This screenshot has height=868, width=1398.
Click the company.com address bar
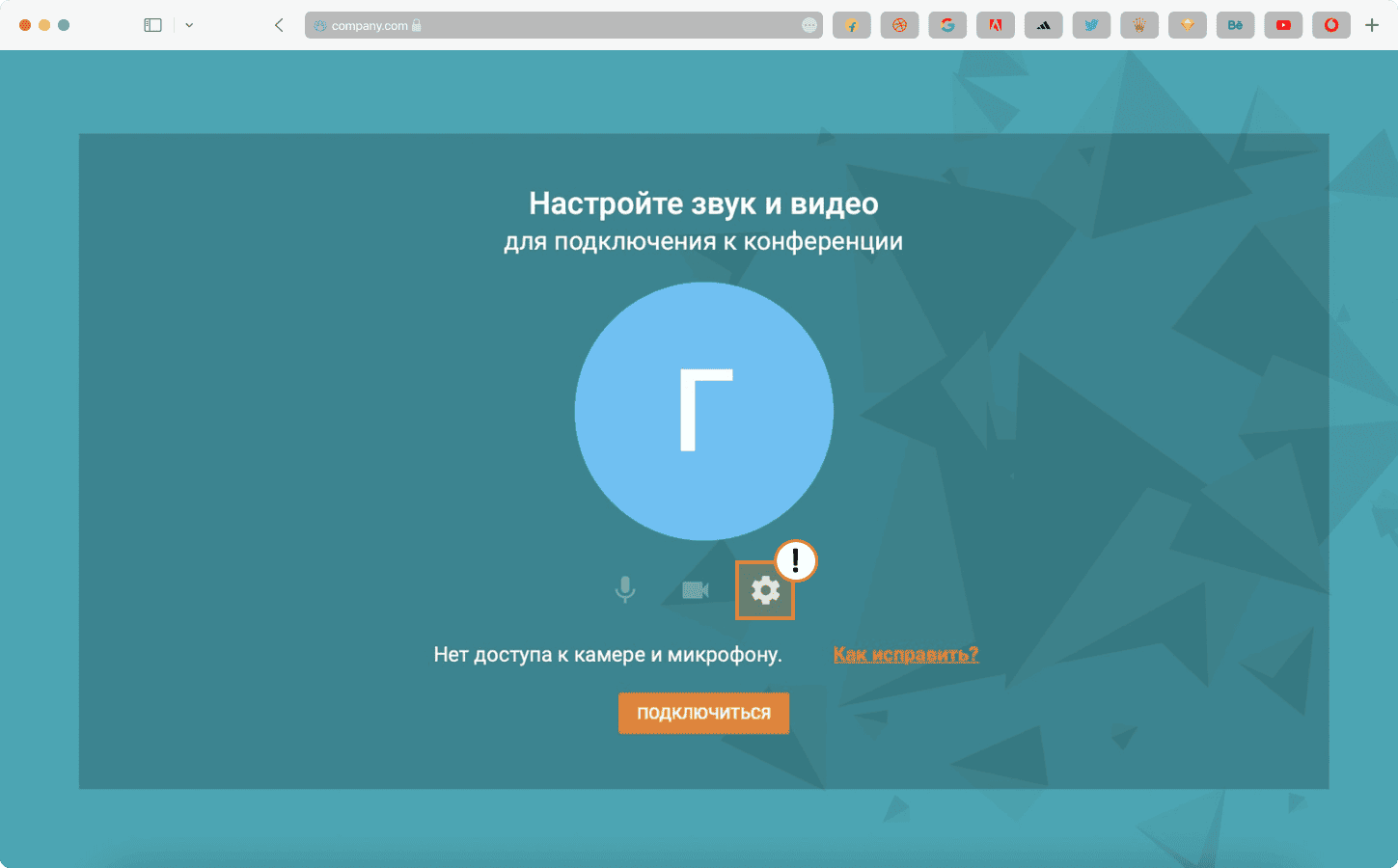click(x=563, y=25)
